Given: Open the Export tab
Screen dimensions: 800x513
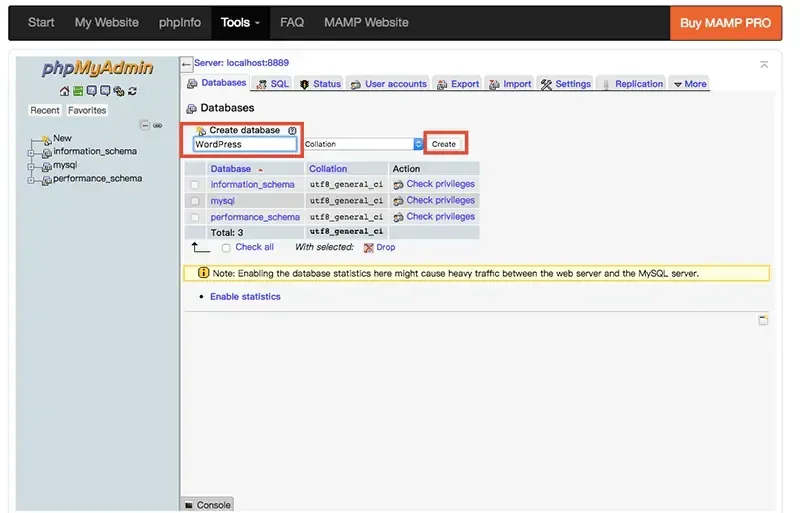Looking at the screenshot, I should pos(458,84).
